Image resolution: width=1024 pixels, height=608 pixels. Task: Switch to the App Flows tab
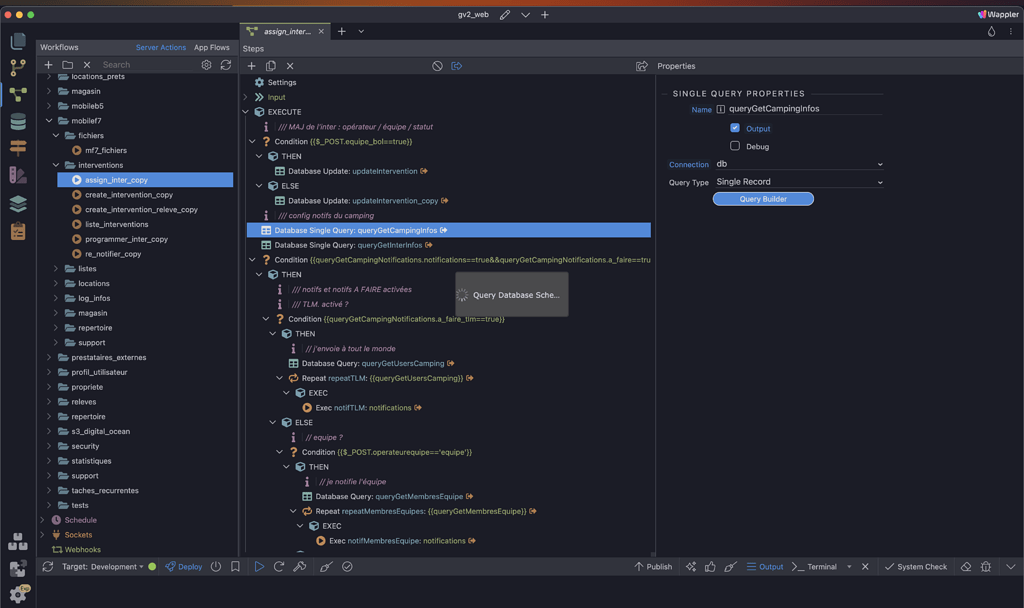pos(211,46)
